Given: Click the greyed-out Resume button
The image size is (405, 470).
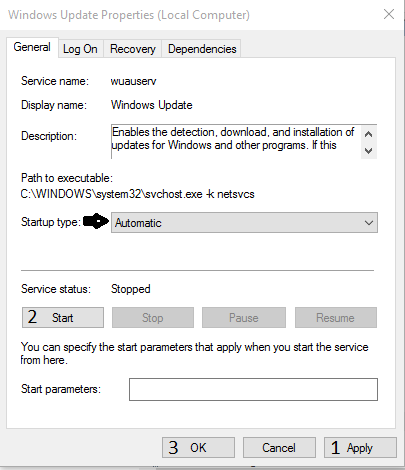Looking at the screenshot, I should click(x=336, y=318).
